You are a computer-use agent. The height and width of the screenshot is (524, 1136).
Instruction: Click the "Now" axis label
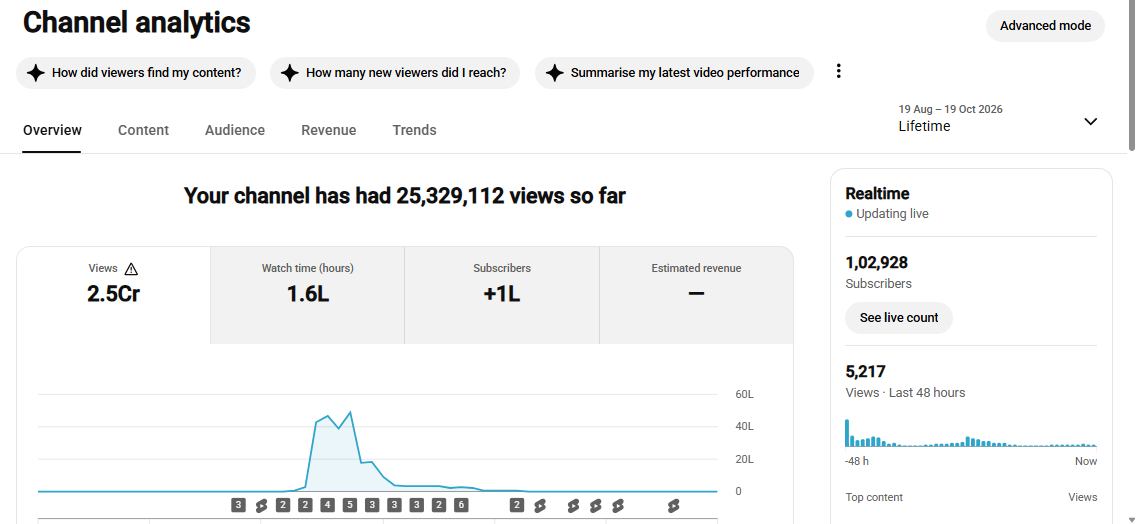click(x=1085, y=462)
